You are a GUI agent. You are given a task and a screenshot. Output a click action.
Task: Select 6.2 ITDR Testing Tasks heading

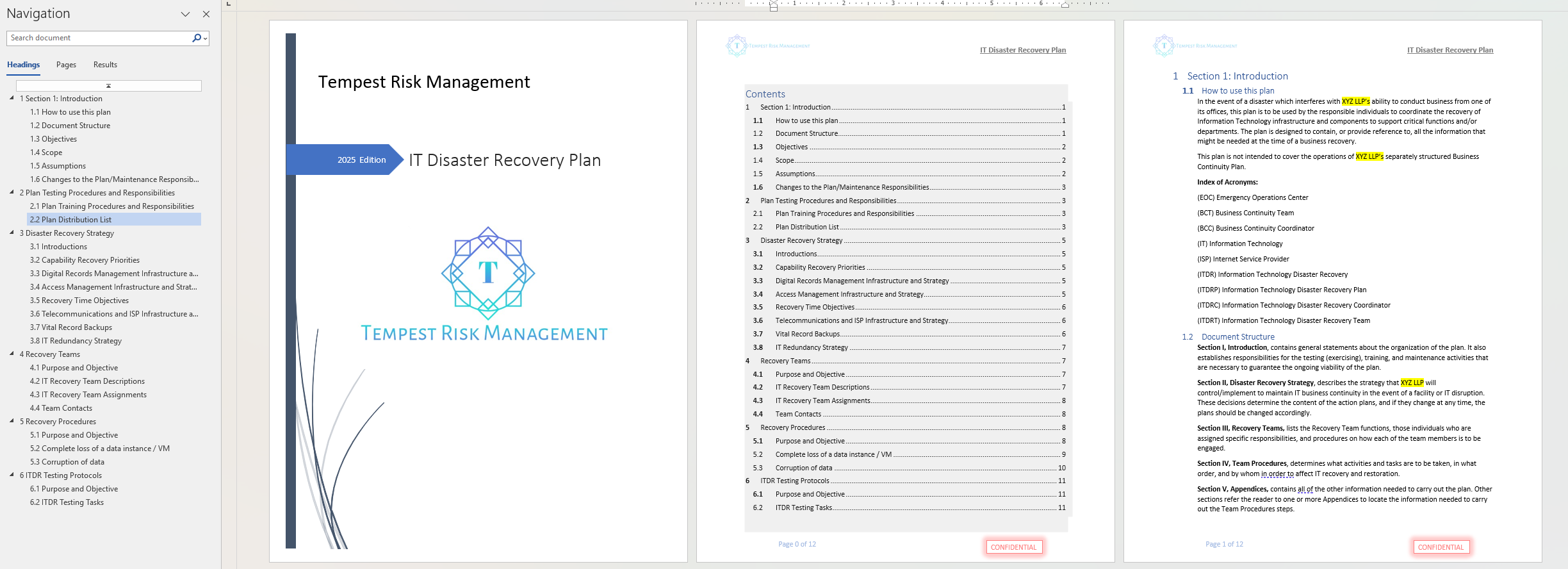[x=67, y=502]
